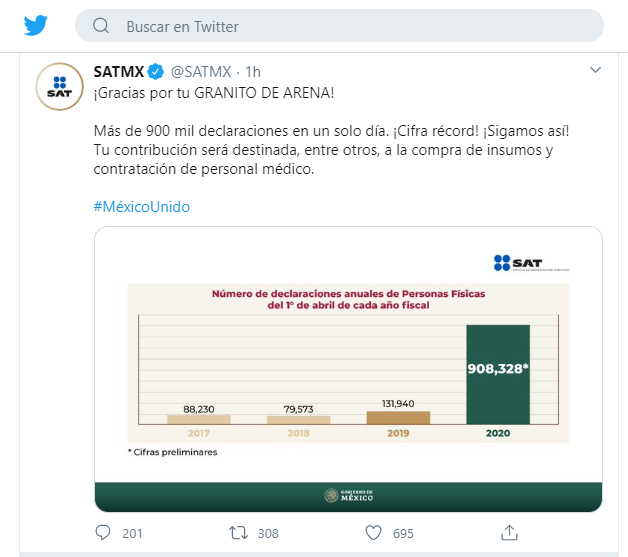
Task: Focus the Buscar en Twitter field
Action: (339, 26)
